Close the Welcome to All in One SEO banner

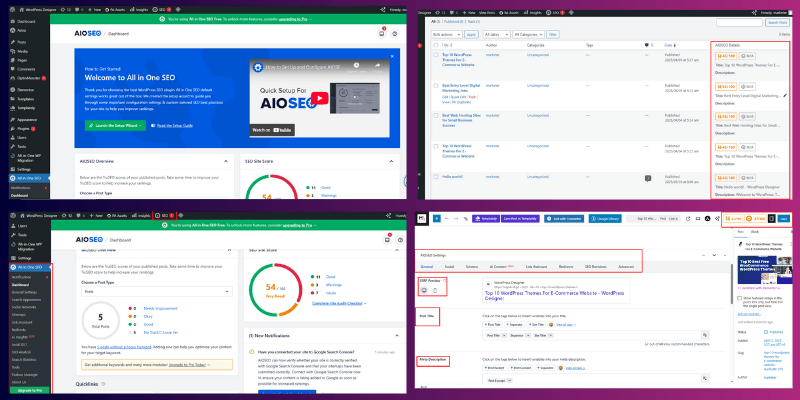point(392,56)
